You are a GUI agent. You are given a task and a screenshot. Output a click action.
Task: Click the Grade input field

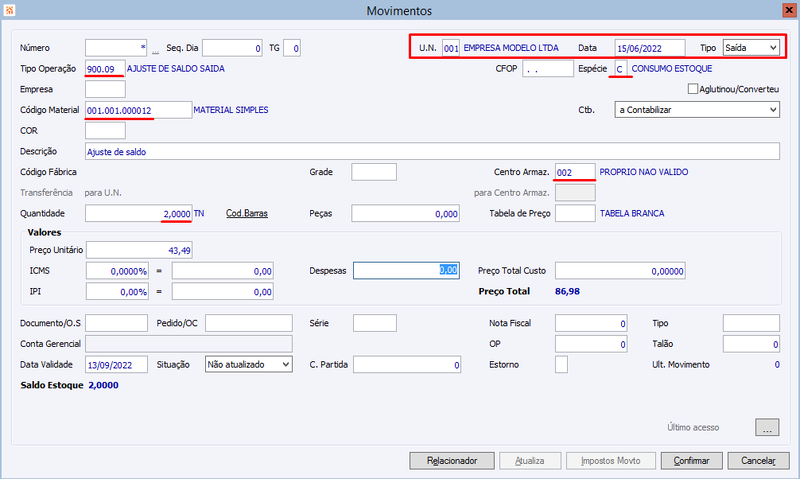pos(374,172)
